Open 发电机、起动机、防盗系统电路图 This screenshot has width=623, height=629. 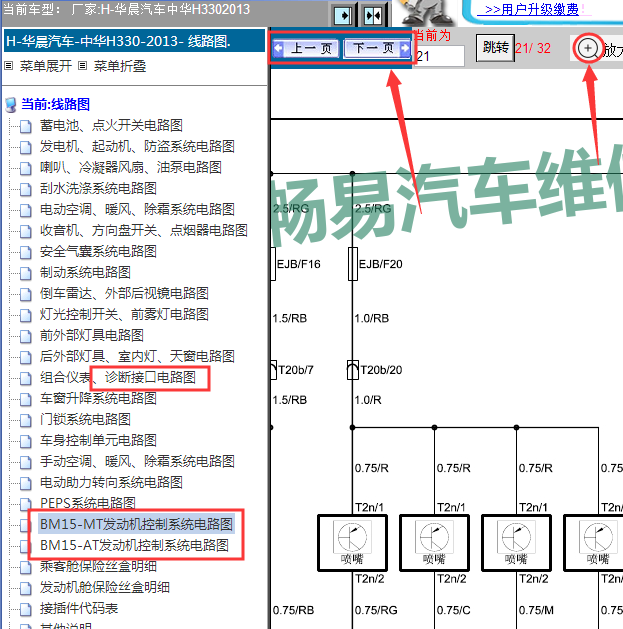(137, 146)
